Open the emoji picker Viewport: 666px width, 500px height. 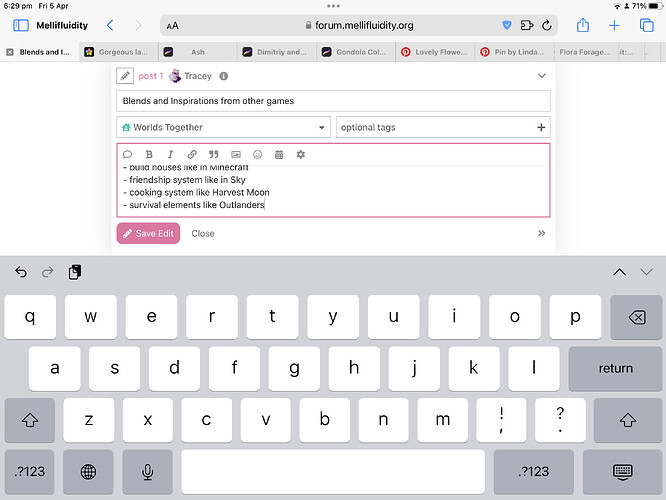[x=257, y=154]
